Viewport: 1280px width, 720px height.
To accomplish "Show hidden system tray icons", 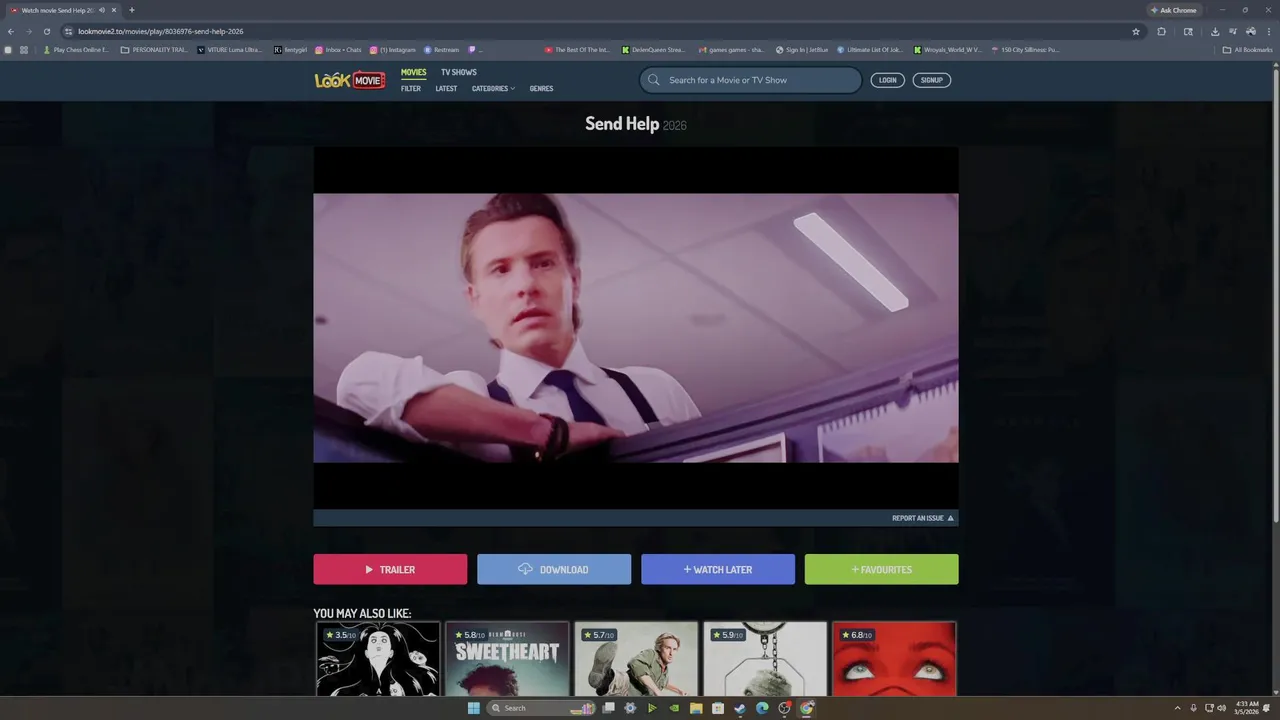I will pyautogui.click(x=1177, y=708).
